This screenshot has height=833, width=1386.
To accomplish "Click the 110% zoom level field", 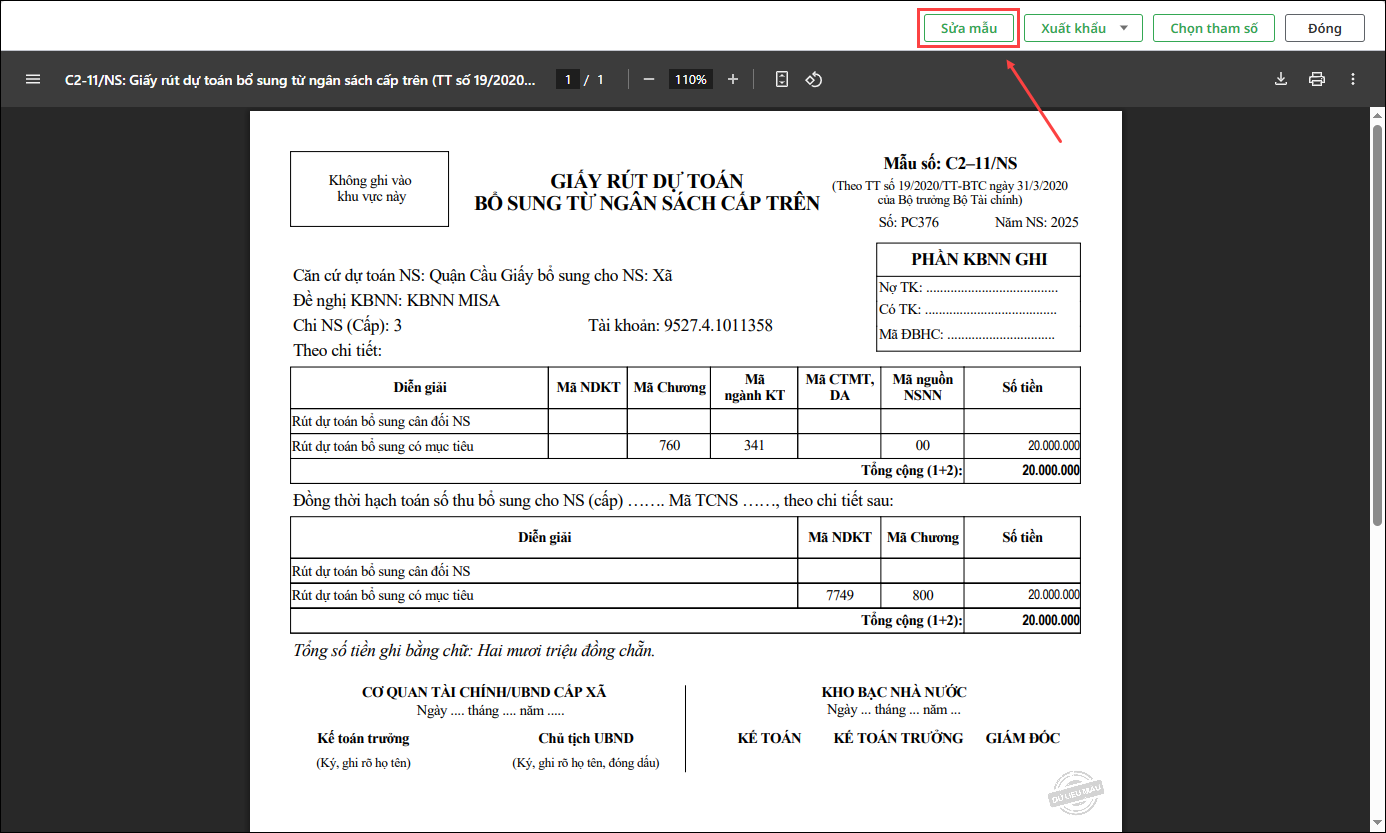I will pyautogui.click(x=690, y=79).
